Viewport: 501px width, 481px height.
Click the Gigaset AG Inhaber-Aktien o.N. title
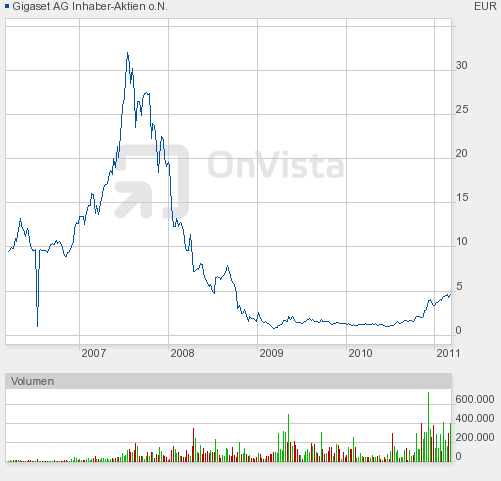pos(90,6)
